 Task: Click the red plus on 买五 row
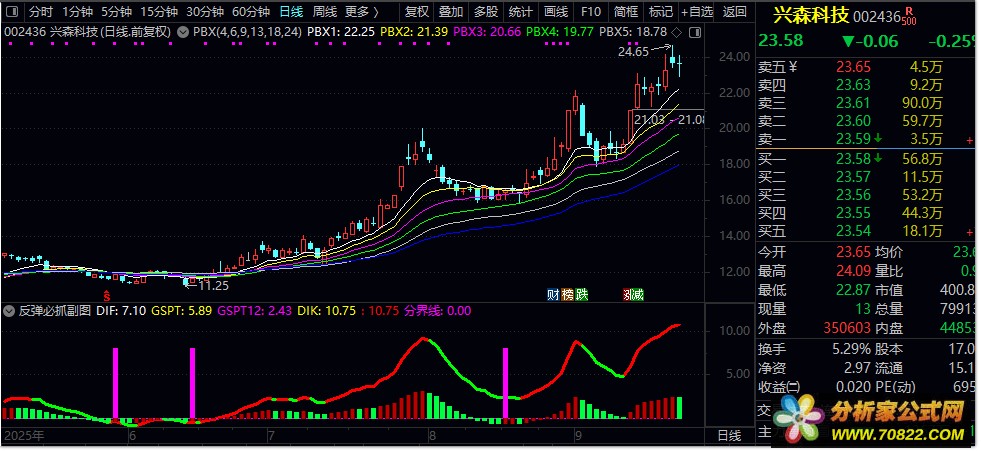tap(970, 232)
